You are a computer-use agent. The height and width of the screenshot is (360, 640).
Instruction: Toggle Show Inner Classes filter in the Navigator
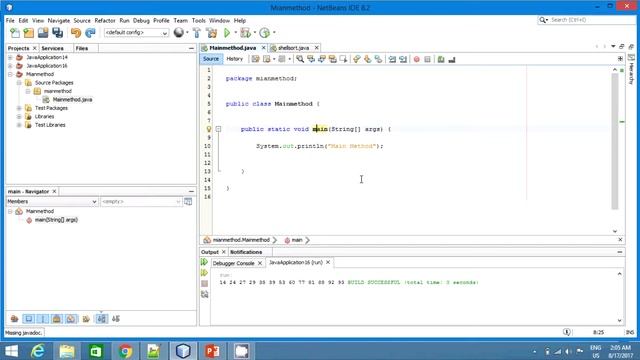[71, 319]
